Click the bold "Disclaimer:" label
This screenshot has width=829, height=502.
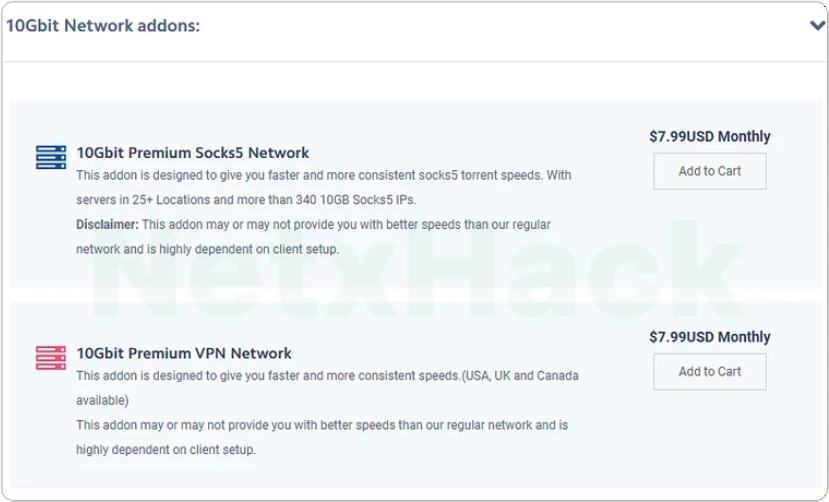107,225
